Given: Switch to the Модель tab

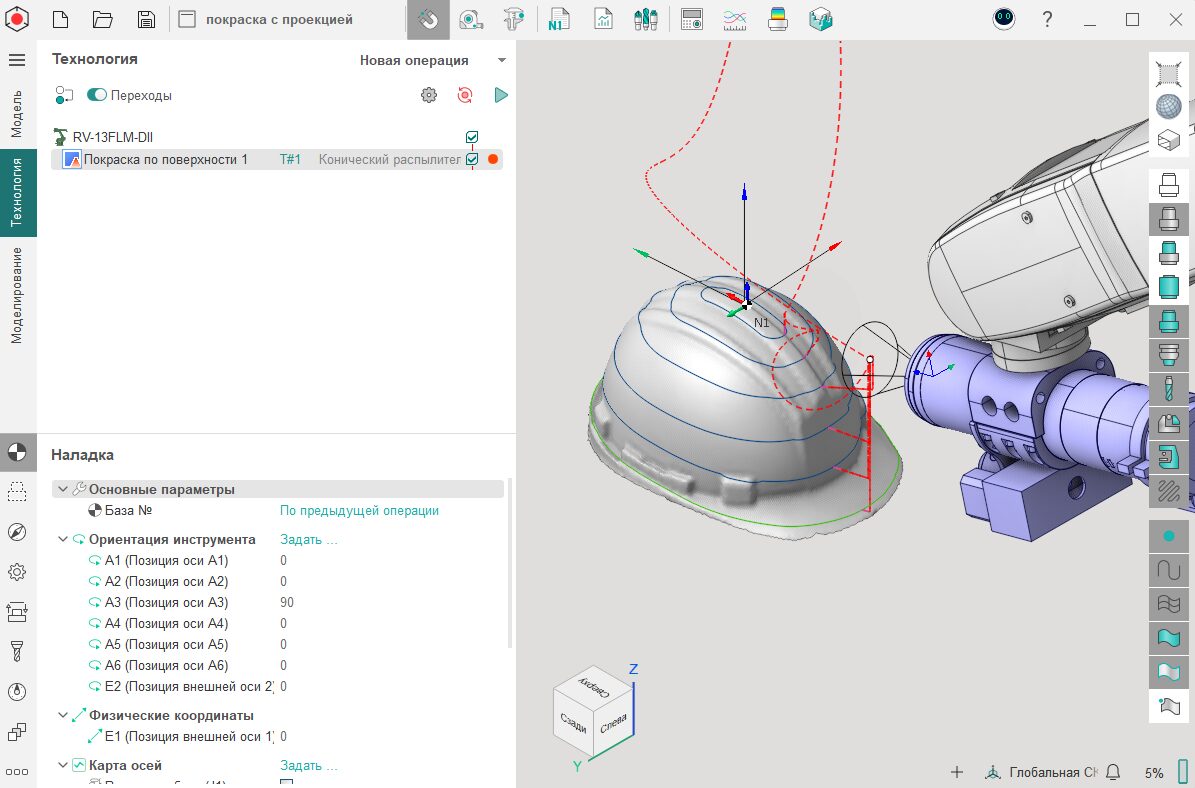Looking at the screenshot, I should 17,113.
